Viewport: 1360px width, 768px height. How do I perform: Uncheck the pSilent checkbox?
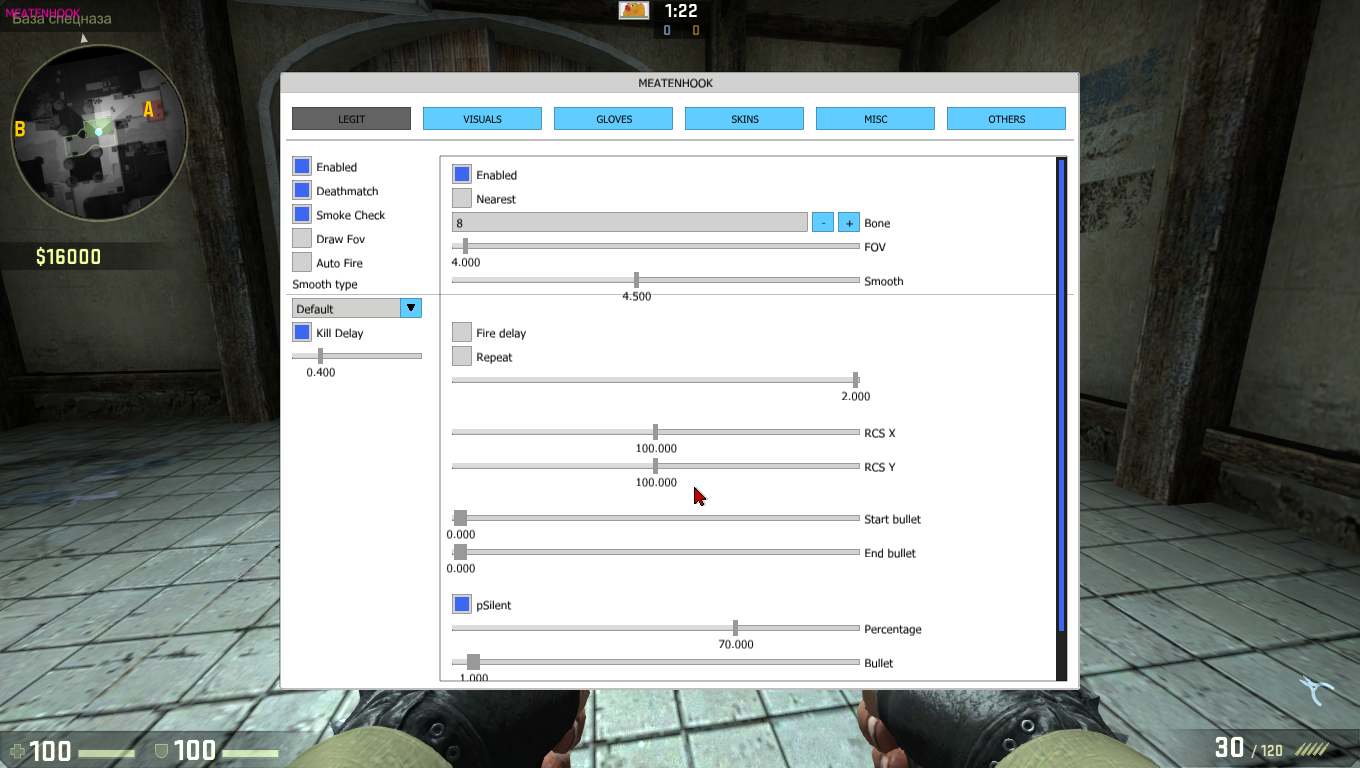[462, 604]
